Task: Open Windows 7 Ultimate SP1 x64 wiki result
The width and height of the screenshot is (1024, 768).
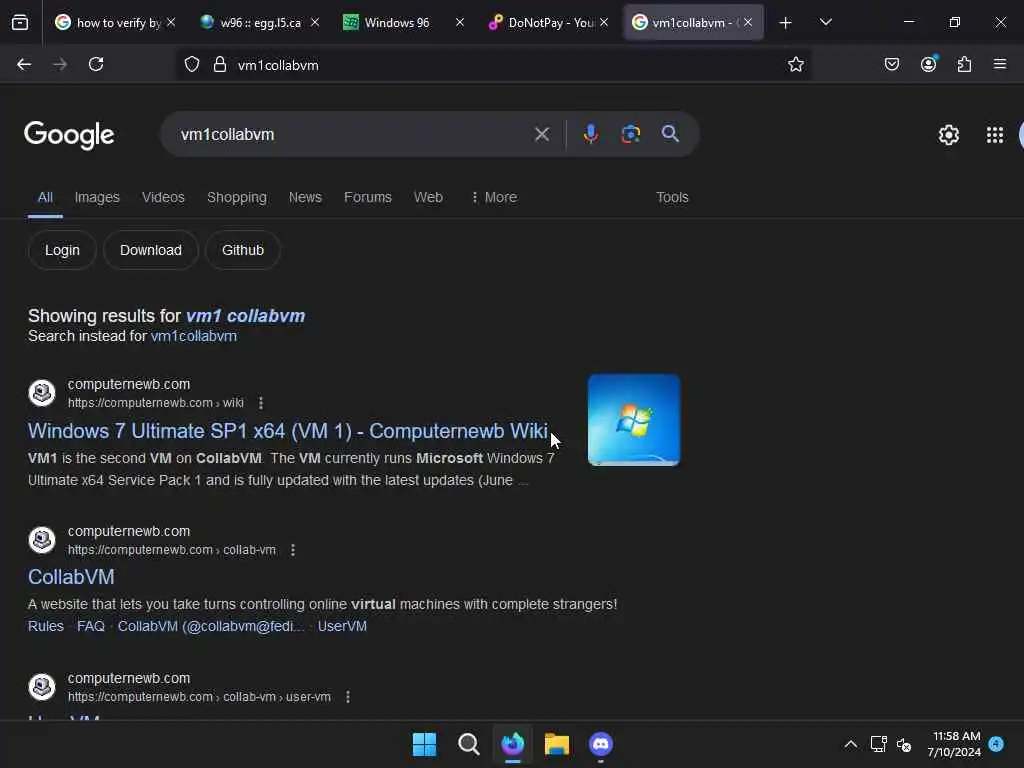Action: point(288,431)
